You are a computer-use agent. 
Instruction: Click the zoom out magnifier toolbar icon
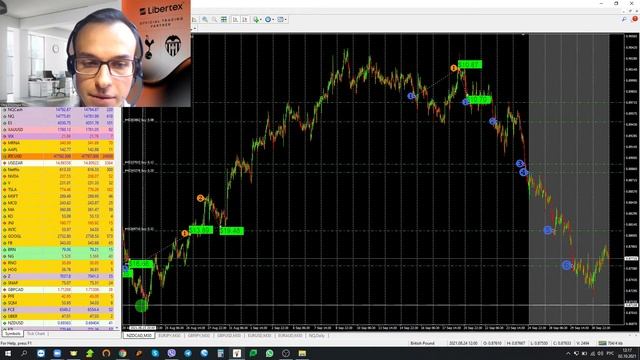tap(214, 19)
